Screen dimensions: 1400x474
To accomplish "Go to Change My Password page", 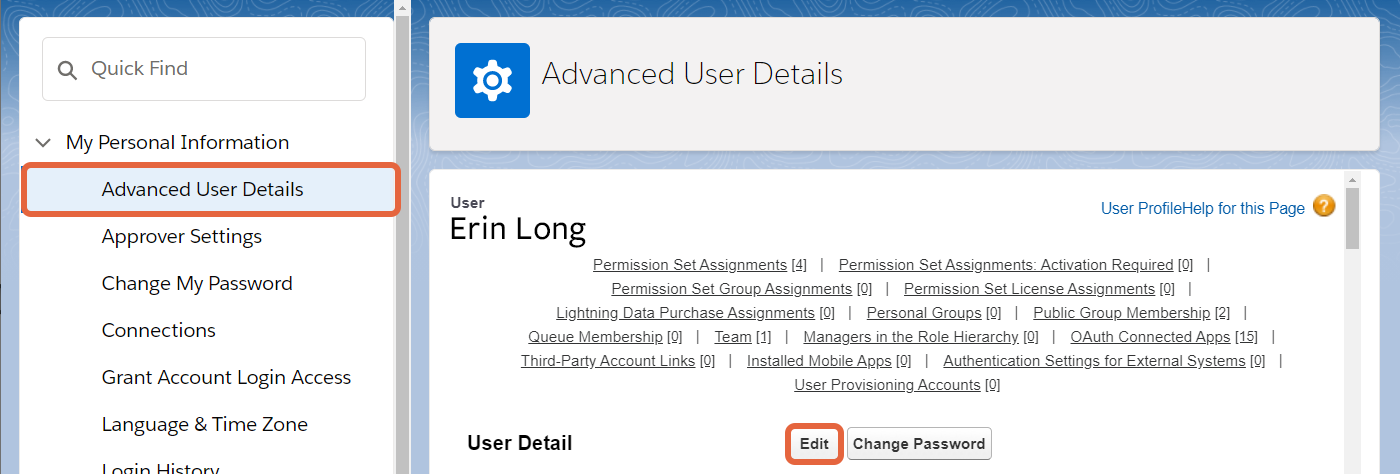I will [x=197, y=283].
